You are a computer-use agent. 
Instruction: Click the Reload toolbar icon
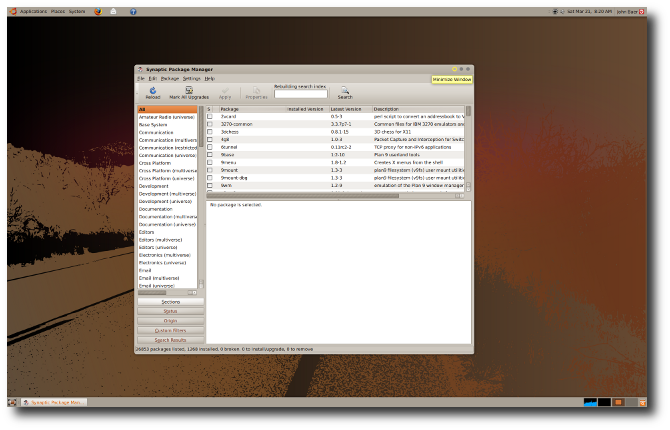coord(153,90)
